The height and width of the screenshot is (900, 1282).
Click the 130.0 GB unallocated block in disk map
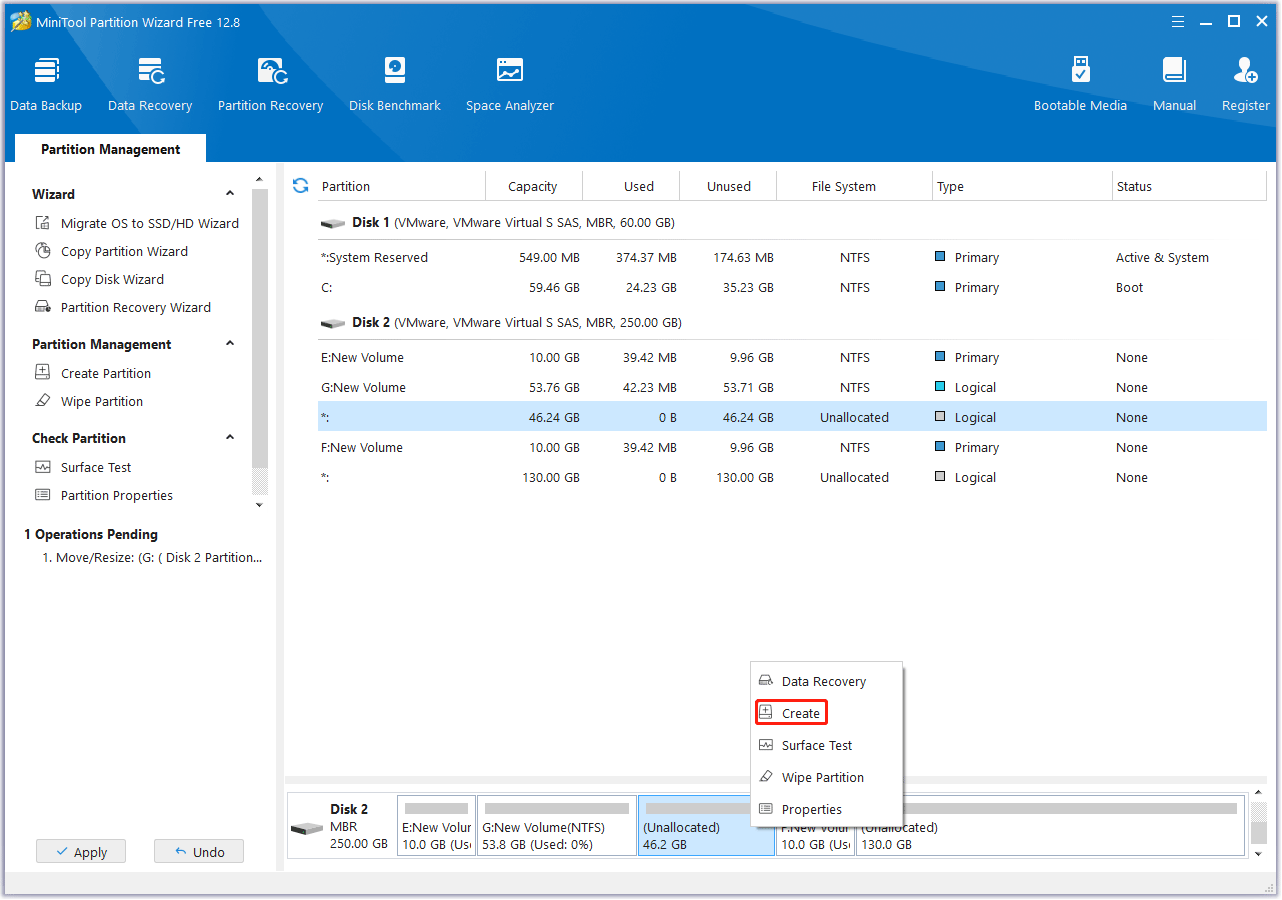tap(1050, 826)
